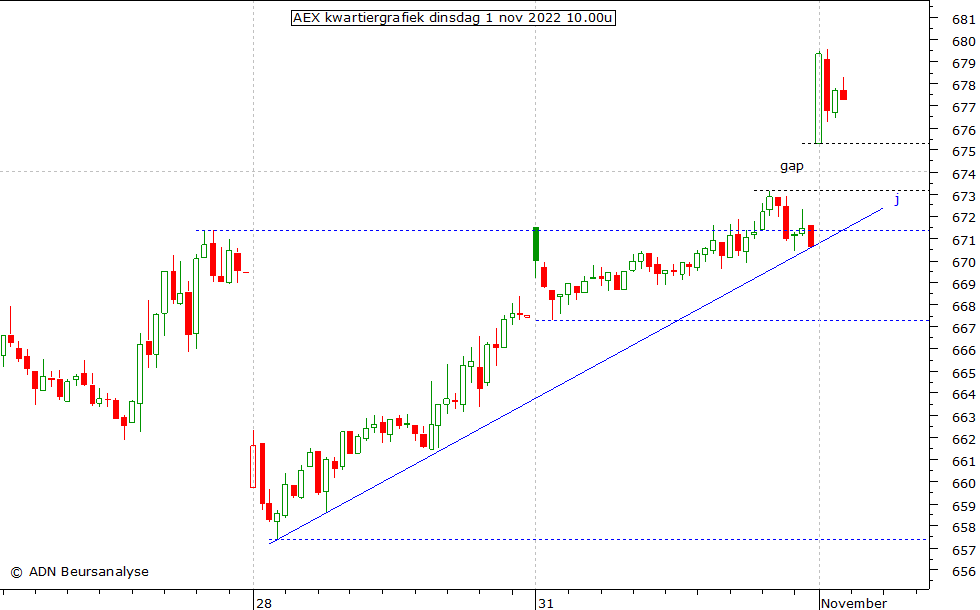This screenshot has height=610, width=980.
Task: Click the 667 price label on the y-axis
Action: coord(963,329)
